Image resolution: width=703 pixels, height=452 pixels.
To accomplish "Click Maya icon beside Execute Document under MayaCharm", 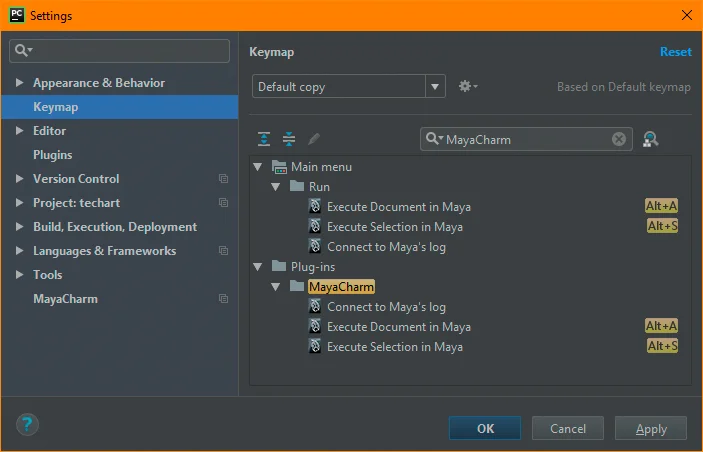I will click(x=315, y=326).
